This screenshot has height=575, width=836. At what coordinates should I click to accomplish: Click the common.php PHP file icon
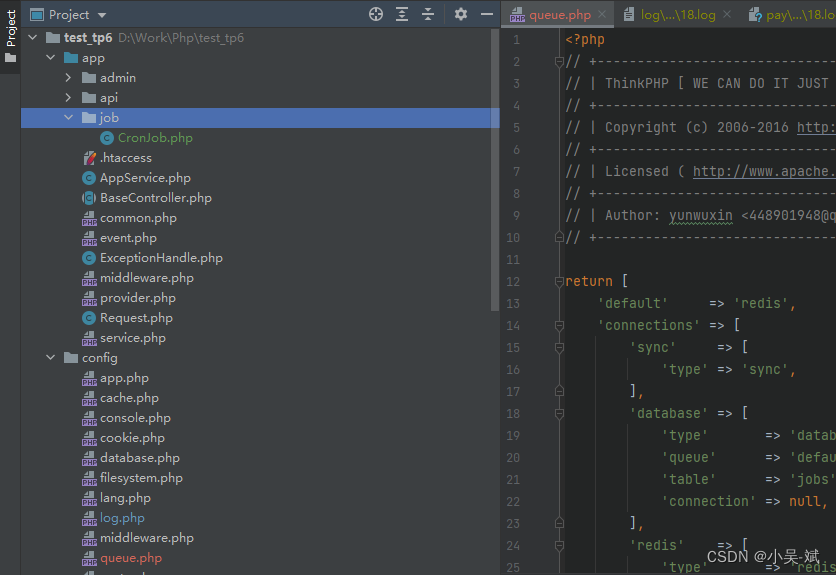89,218
